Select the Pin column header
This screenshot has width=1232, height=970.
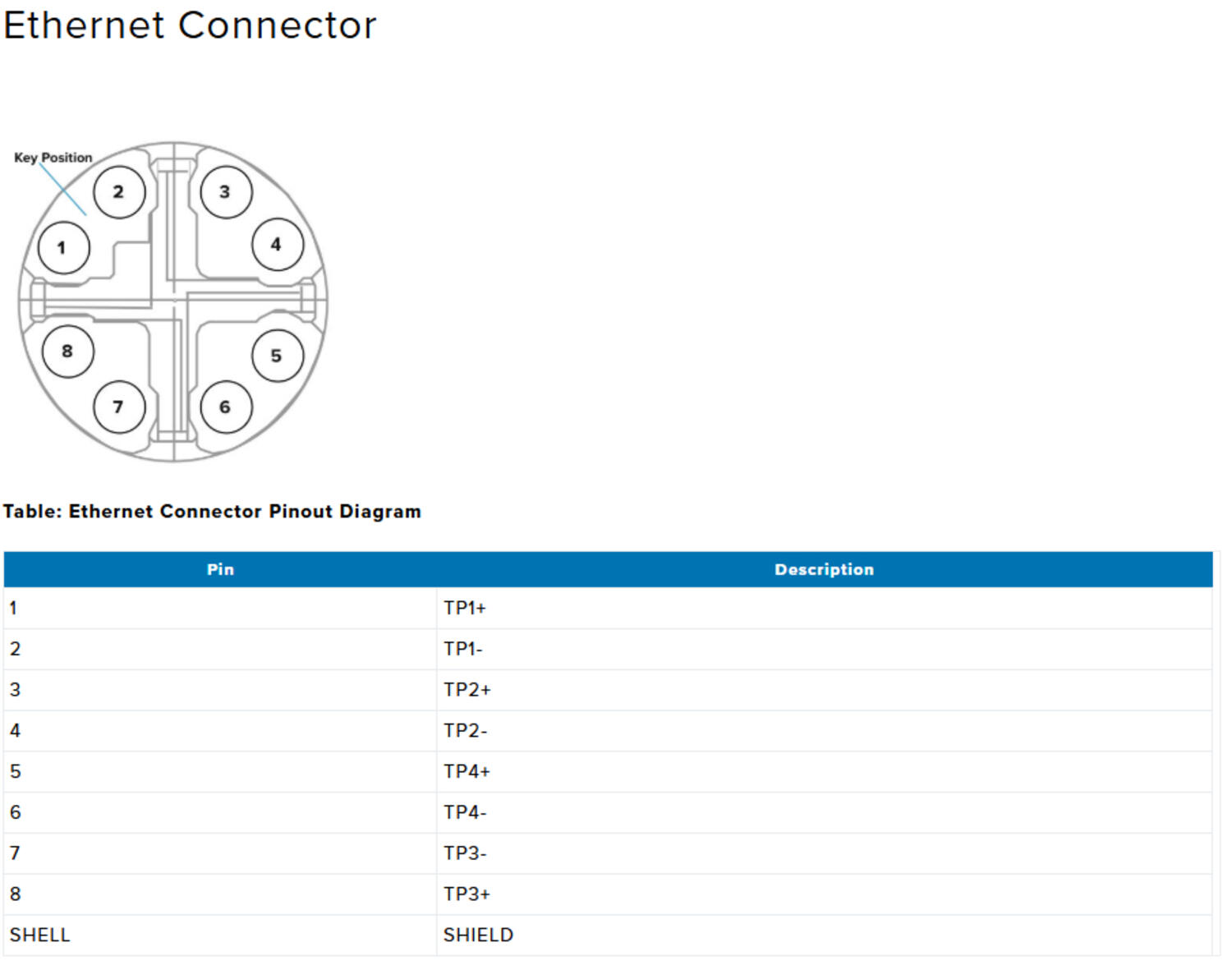[x=220, y=568]
